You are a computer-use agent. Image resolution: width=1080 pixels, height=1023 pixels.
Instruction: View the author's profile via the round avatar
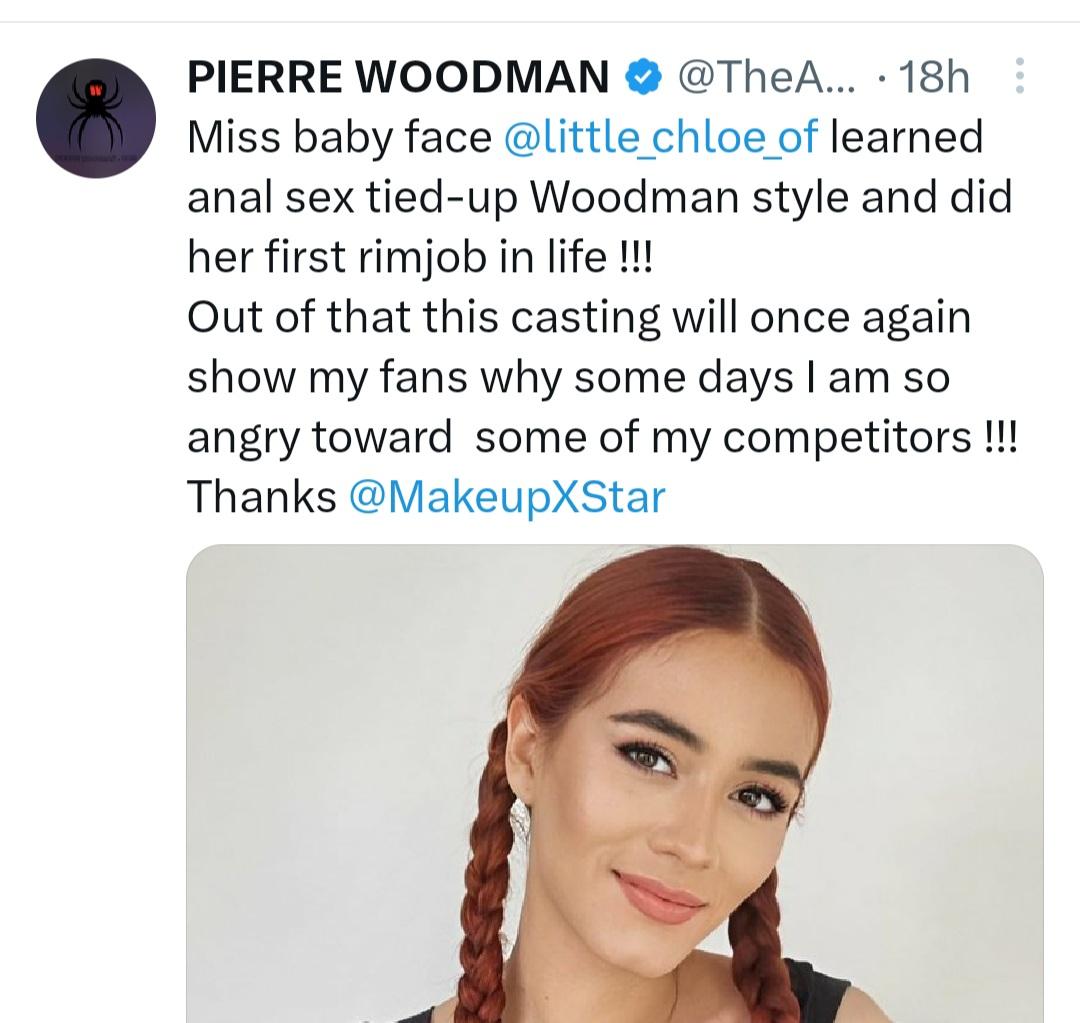(96, 118)
